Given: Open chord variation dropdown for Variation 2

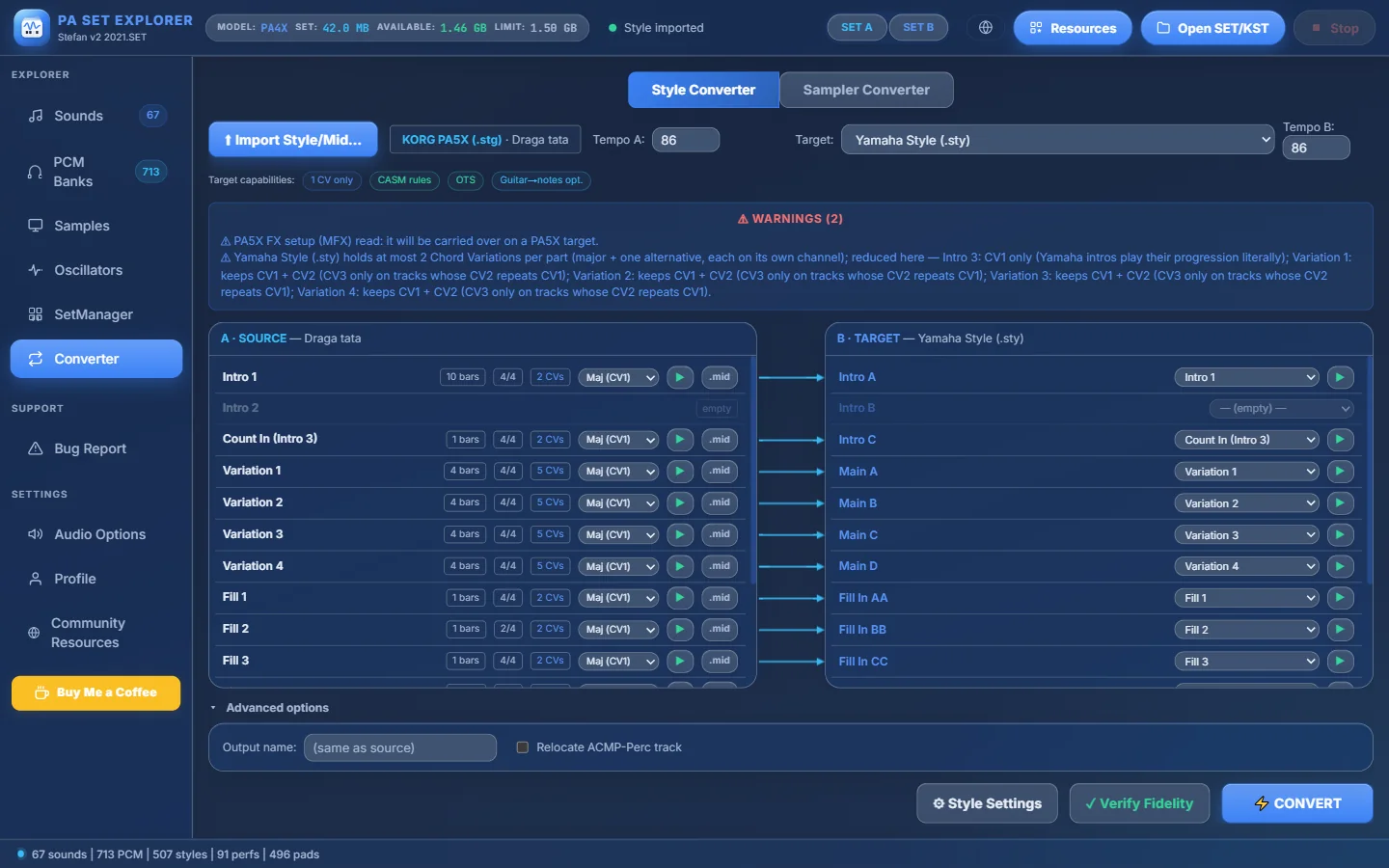Looking at the screenshot, I should click(619, 502).
